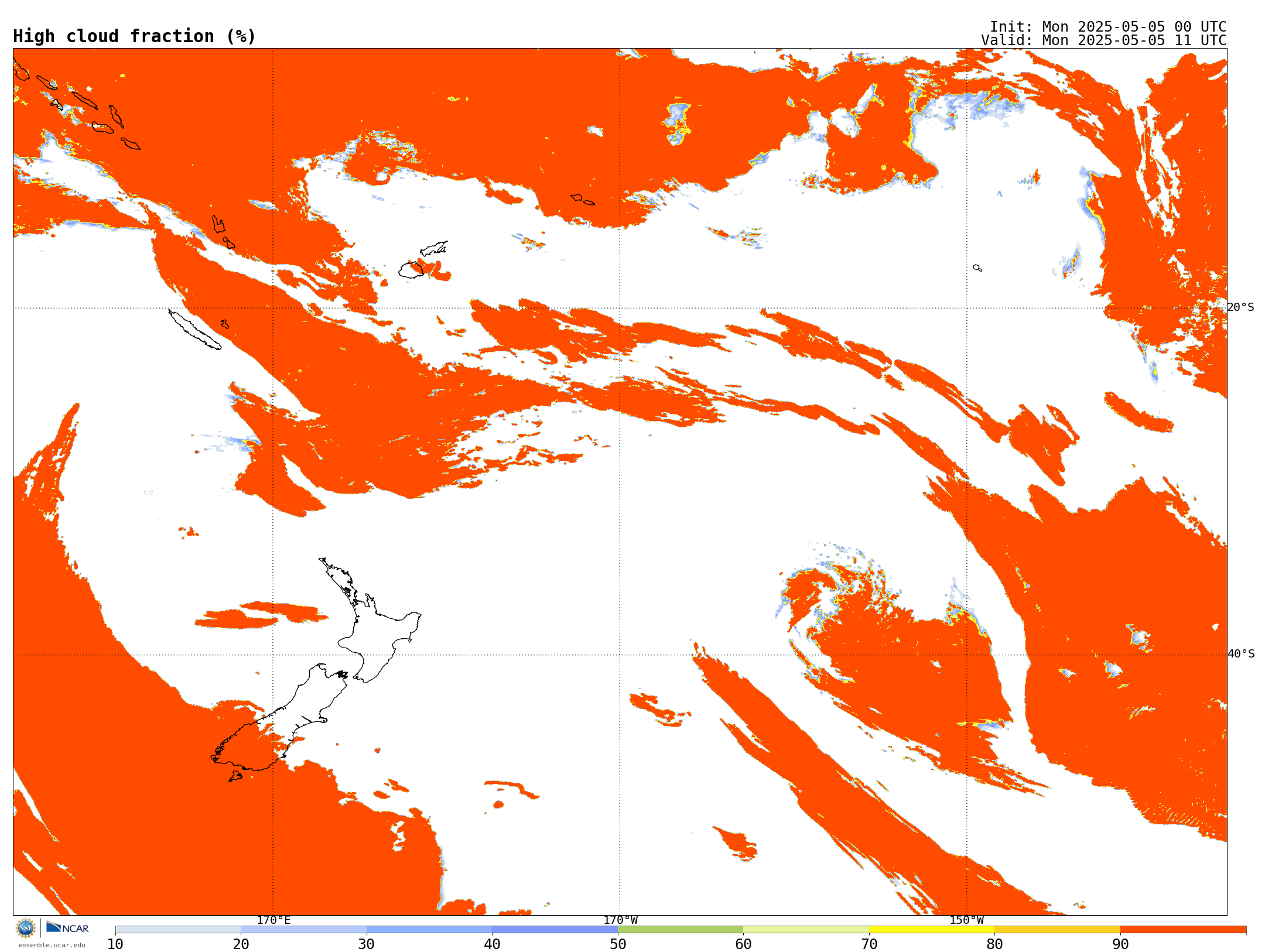Click Fiji's Viti Levu island outline

pos(411,270)
